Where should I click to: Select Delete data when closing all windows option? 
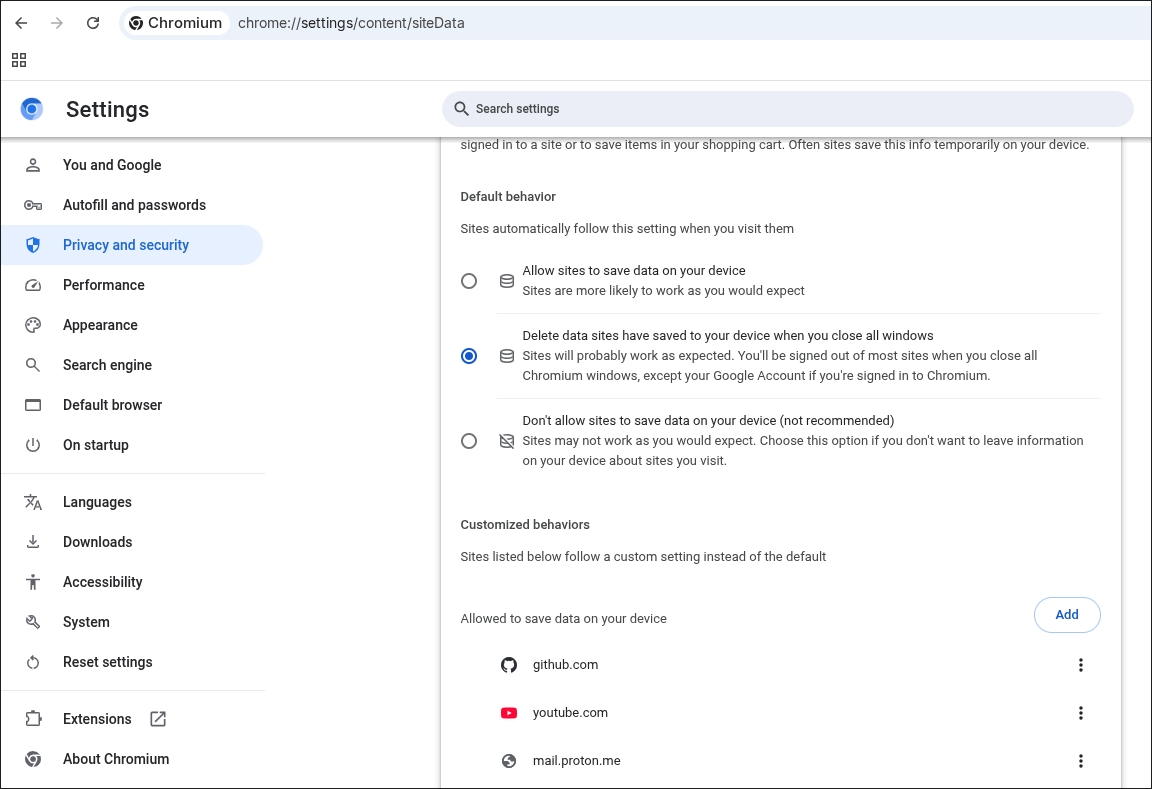coord(469,355)
